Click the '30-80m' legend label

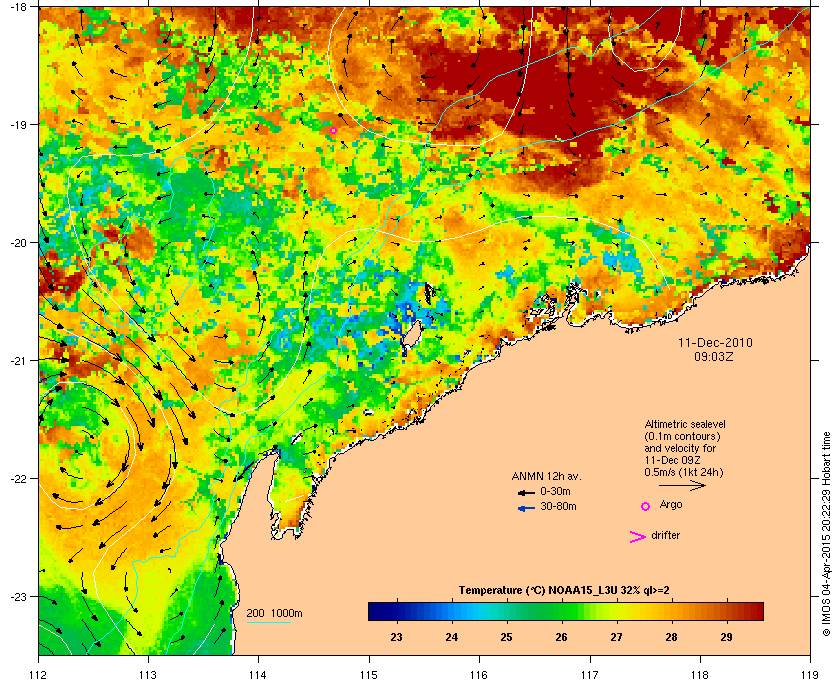click(x=558, y=506)
